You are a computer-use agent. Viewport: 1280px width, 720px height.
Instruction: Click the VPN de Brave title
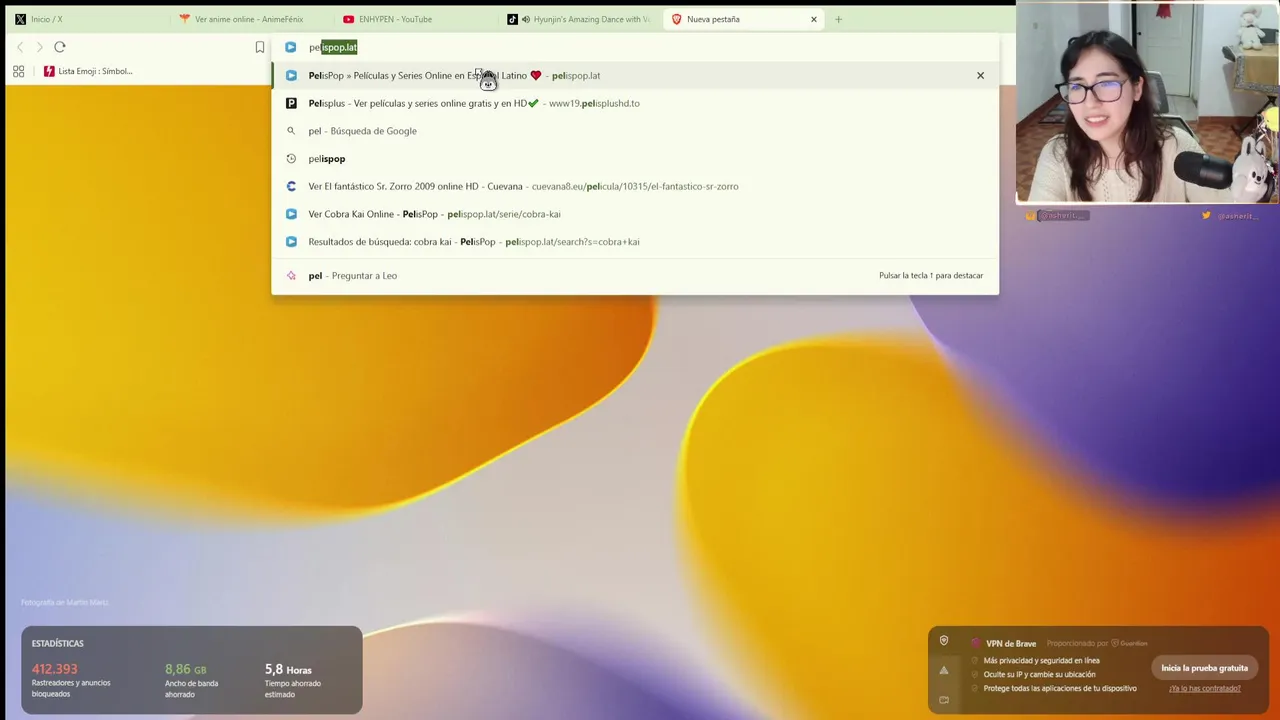[1011, 643]
